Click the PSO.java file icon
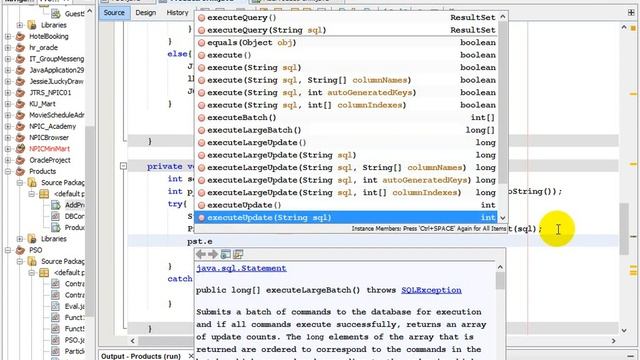 (56, 340)
